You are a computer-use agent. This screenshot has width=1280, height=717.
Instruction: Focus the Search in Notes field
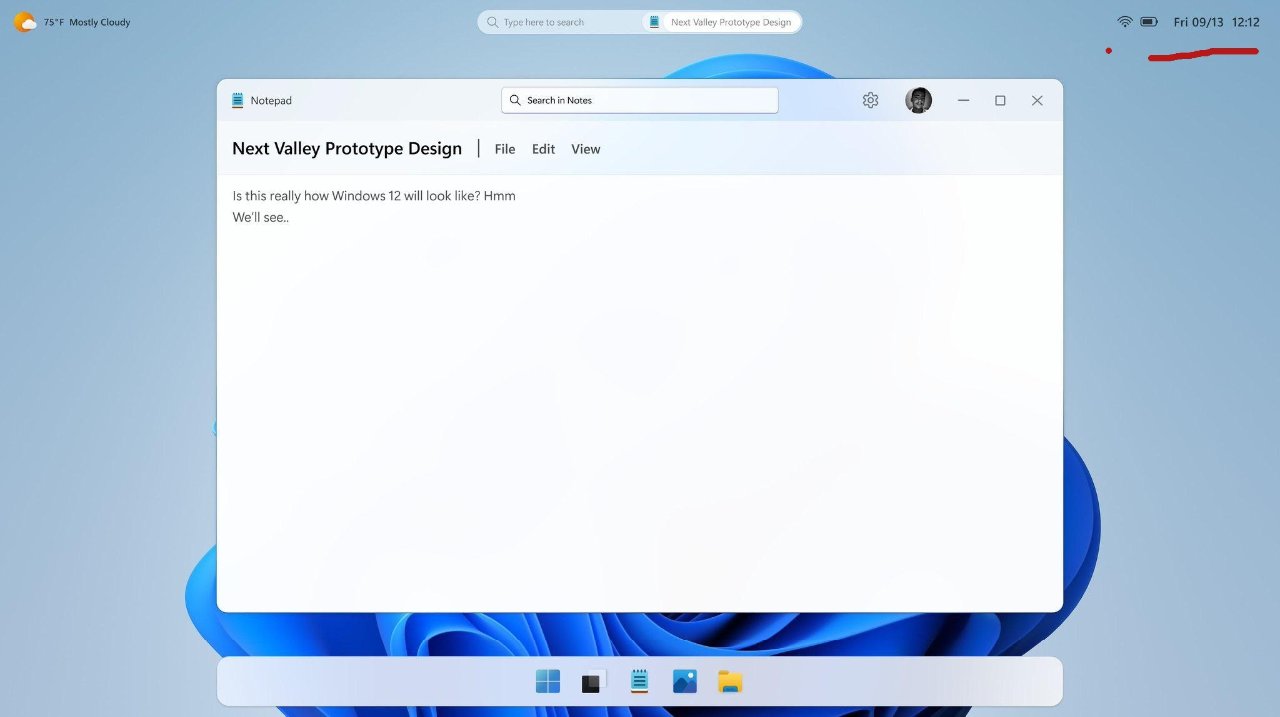(640, 100)
